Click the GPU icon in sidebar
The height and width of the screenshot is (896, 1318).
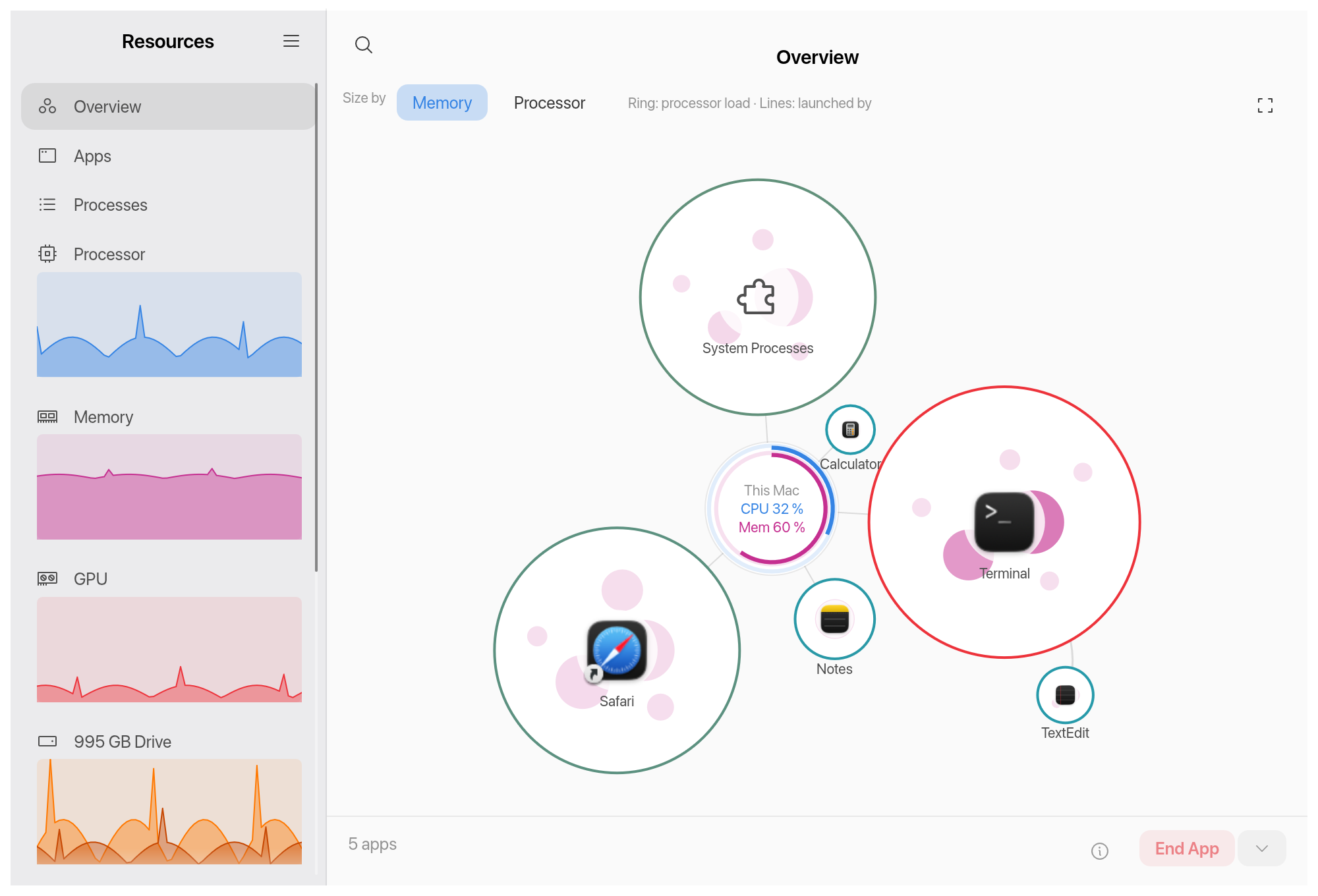tap(47, 578)
